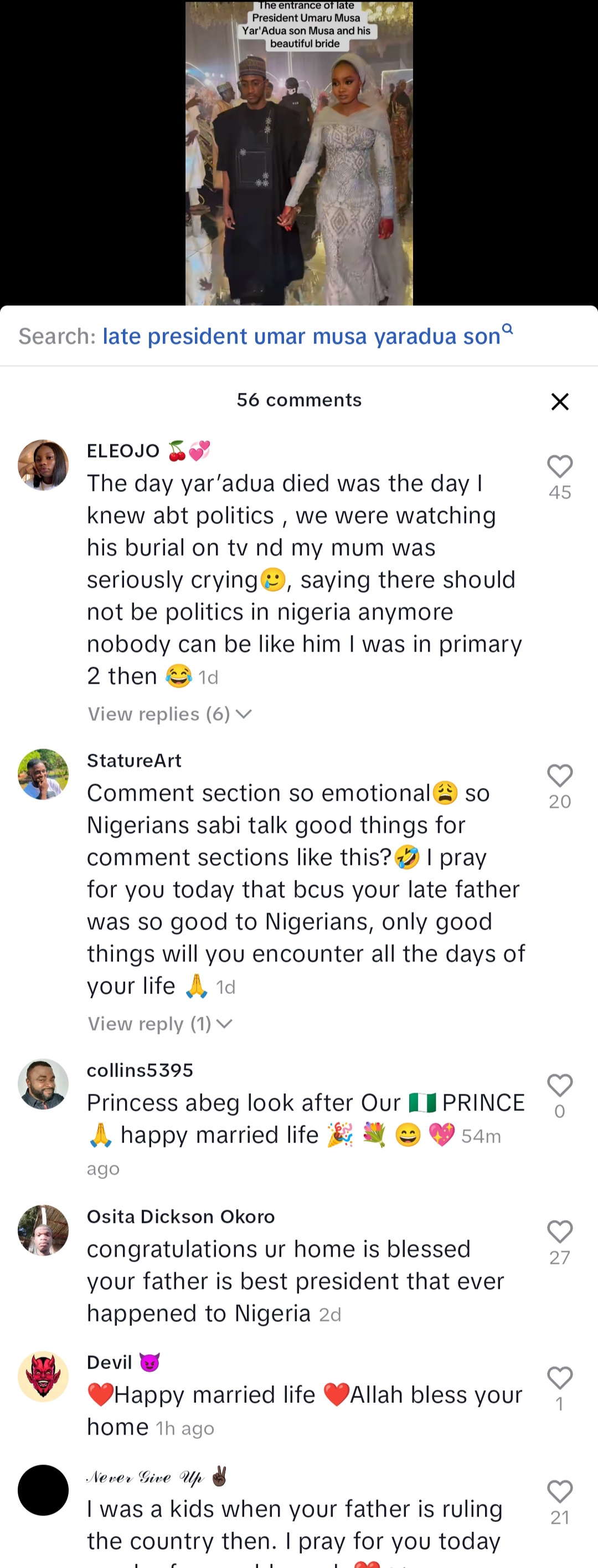Tap the Devil user avatar

[x=43, y=1376]
